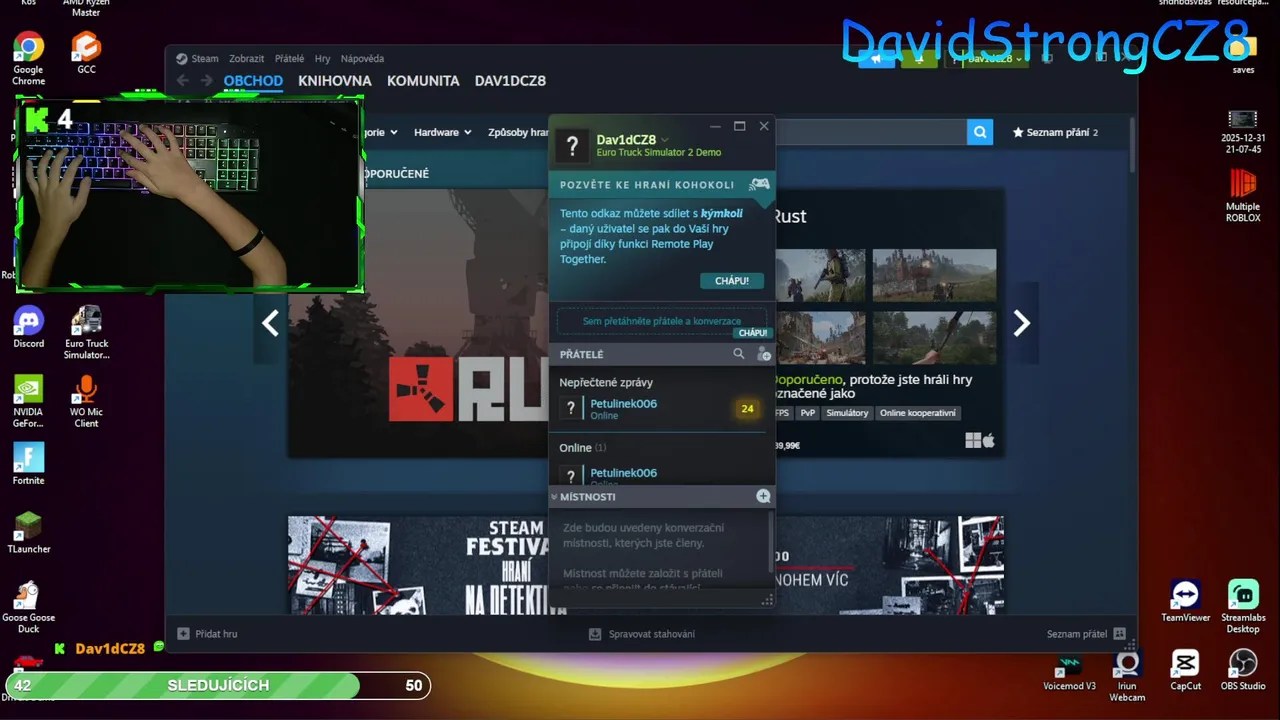Open Goose Goose Duck desktop icon
The height and width of the screenshot is (720, 1280).
28,607
